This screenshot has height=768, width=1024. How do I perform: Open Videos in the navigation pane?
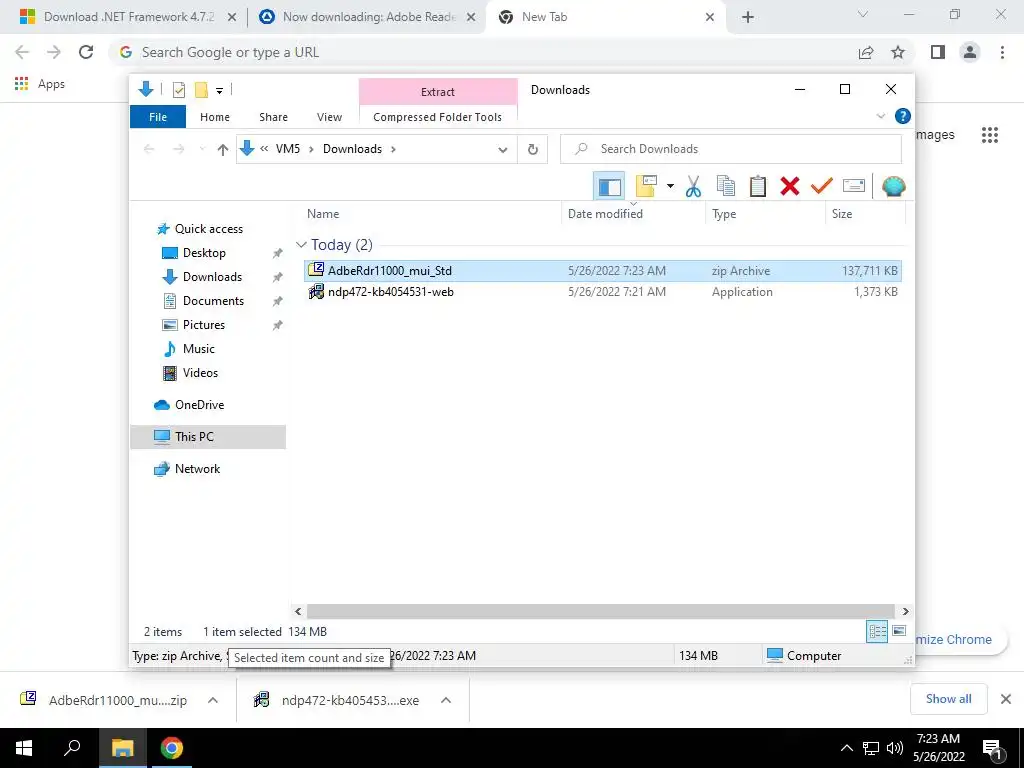click(x=200, y=373)
